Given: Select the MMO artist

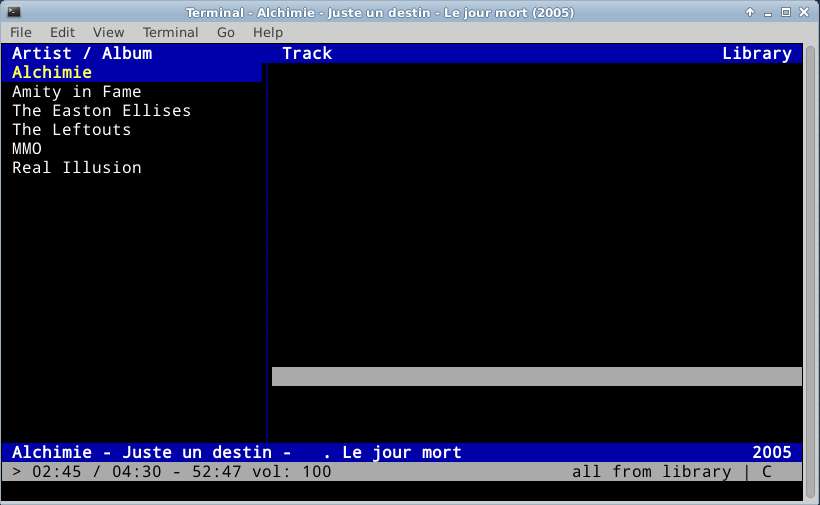Looking at the screenshot, I should coord(27,148).
